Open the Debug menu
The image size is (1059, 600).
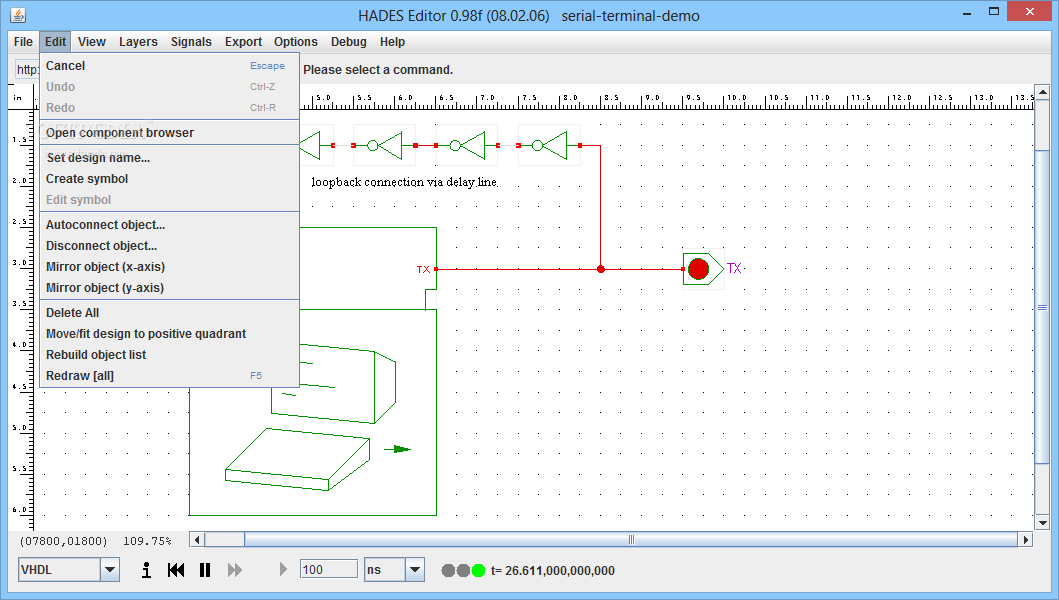(x=348, y=42)
